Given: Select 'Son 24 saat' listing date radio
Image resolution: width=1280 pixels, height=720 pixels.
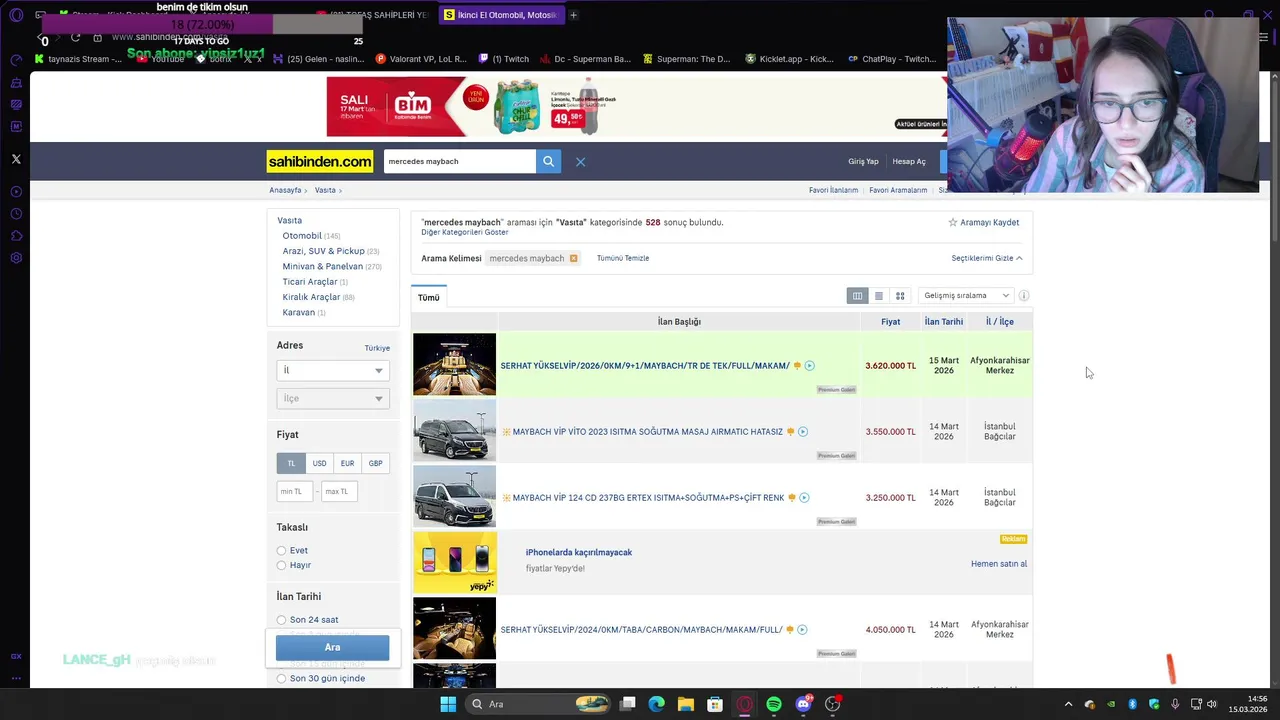Looking at the screenshot, I should [x=281, y=620].
